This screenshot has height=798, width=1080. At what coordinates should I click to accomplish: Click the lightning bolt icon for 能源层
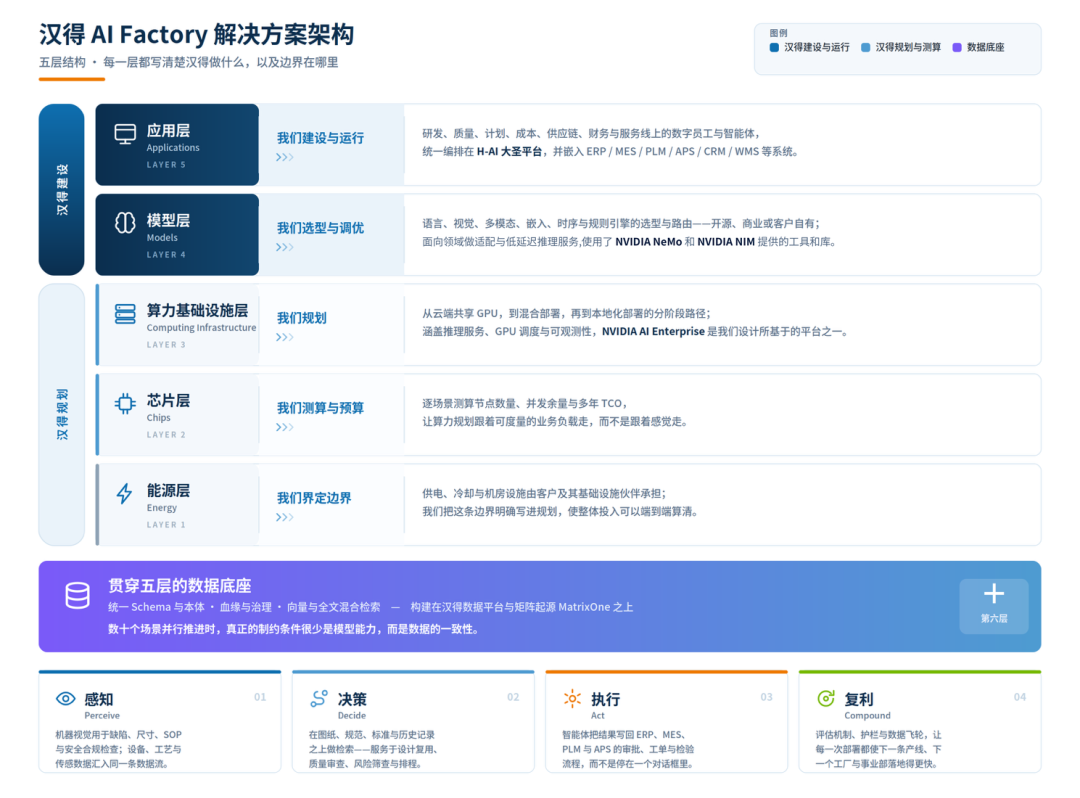coord(124,494)
